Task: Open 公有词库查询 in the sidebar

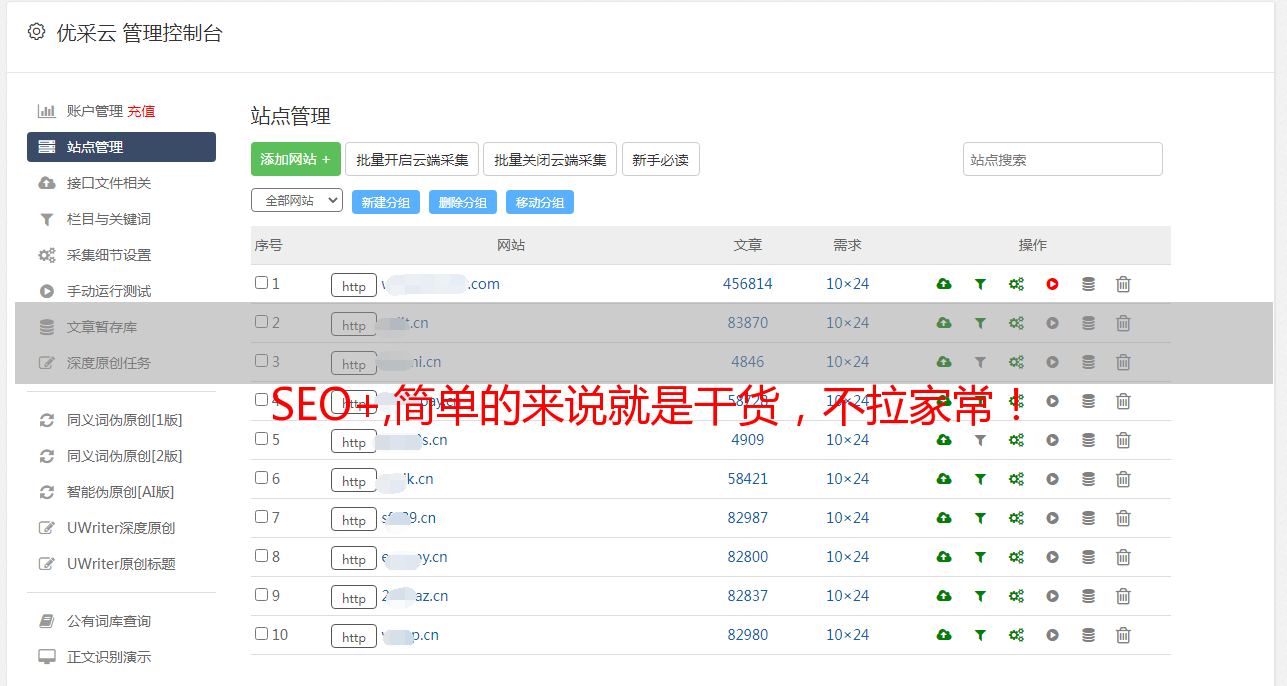Action: tap(109, 621)
